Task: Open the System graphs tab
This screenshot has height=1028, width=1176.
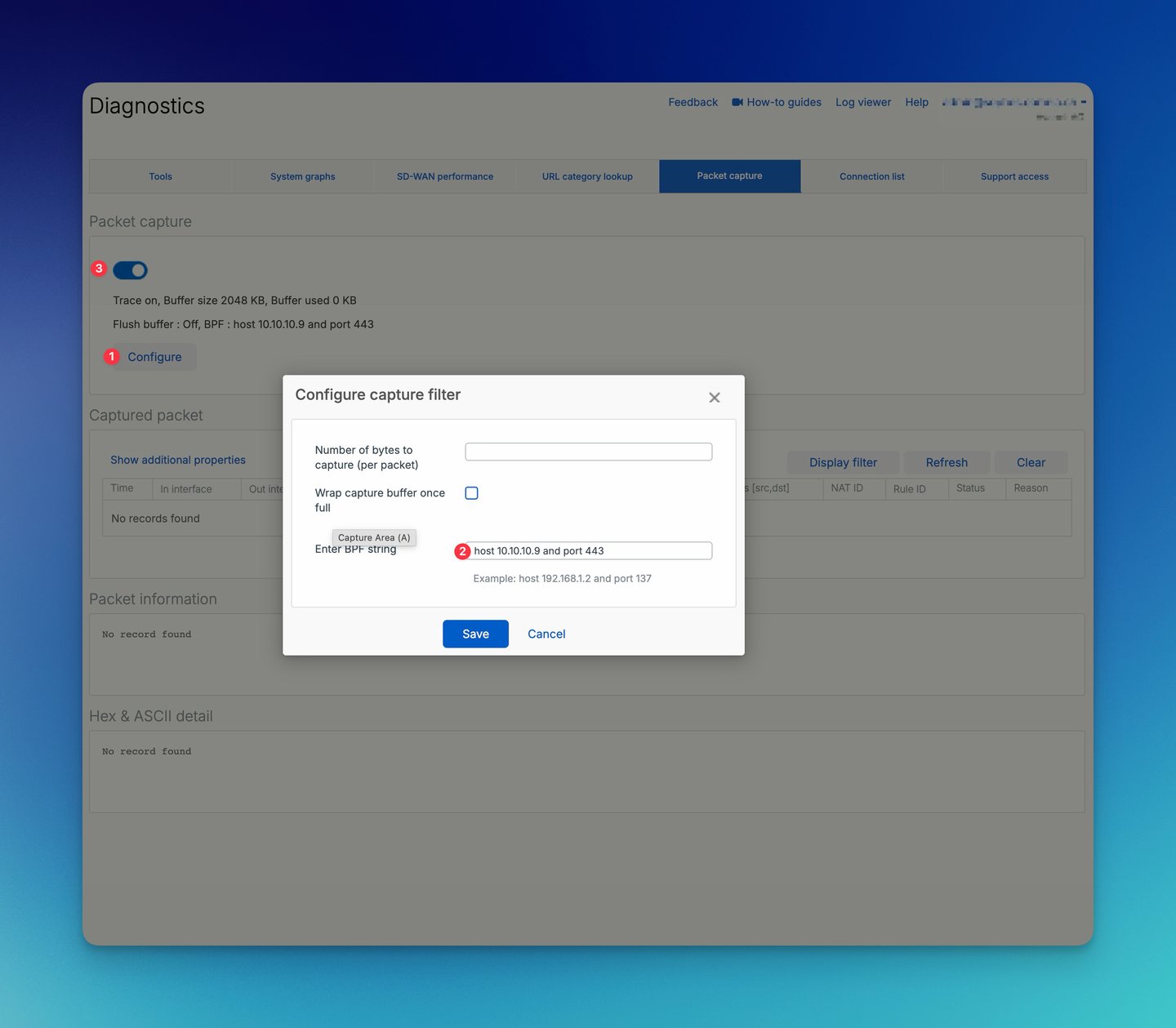Action: 303,176
